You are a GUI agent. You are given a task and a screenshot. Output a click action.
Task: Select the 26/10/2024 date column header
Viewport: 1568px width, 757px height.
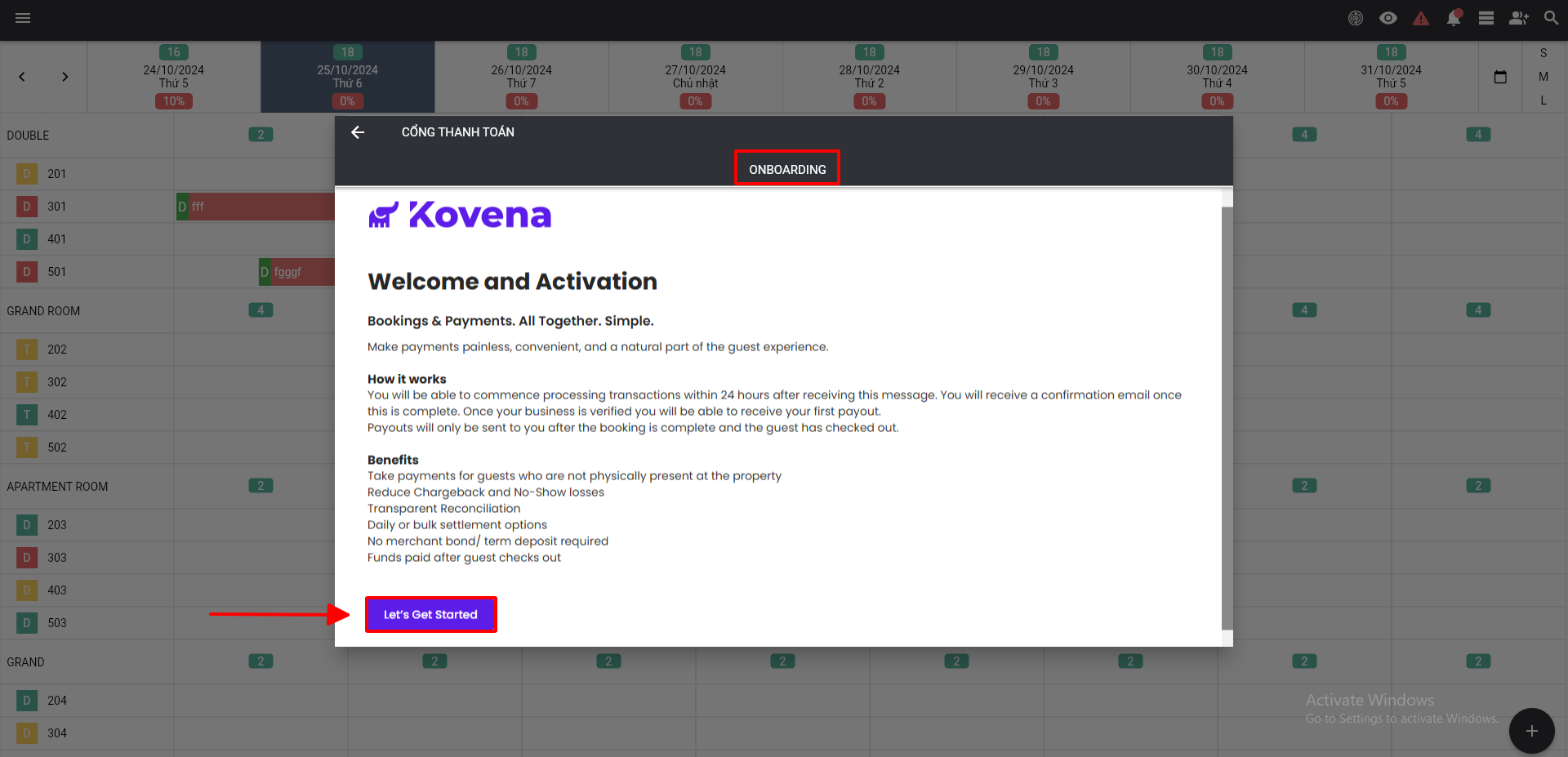[x=522, y=77]
